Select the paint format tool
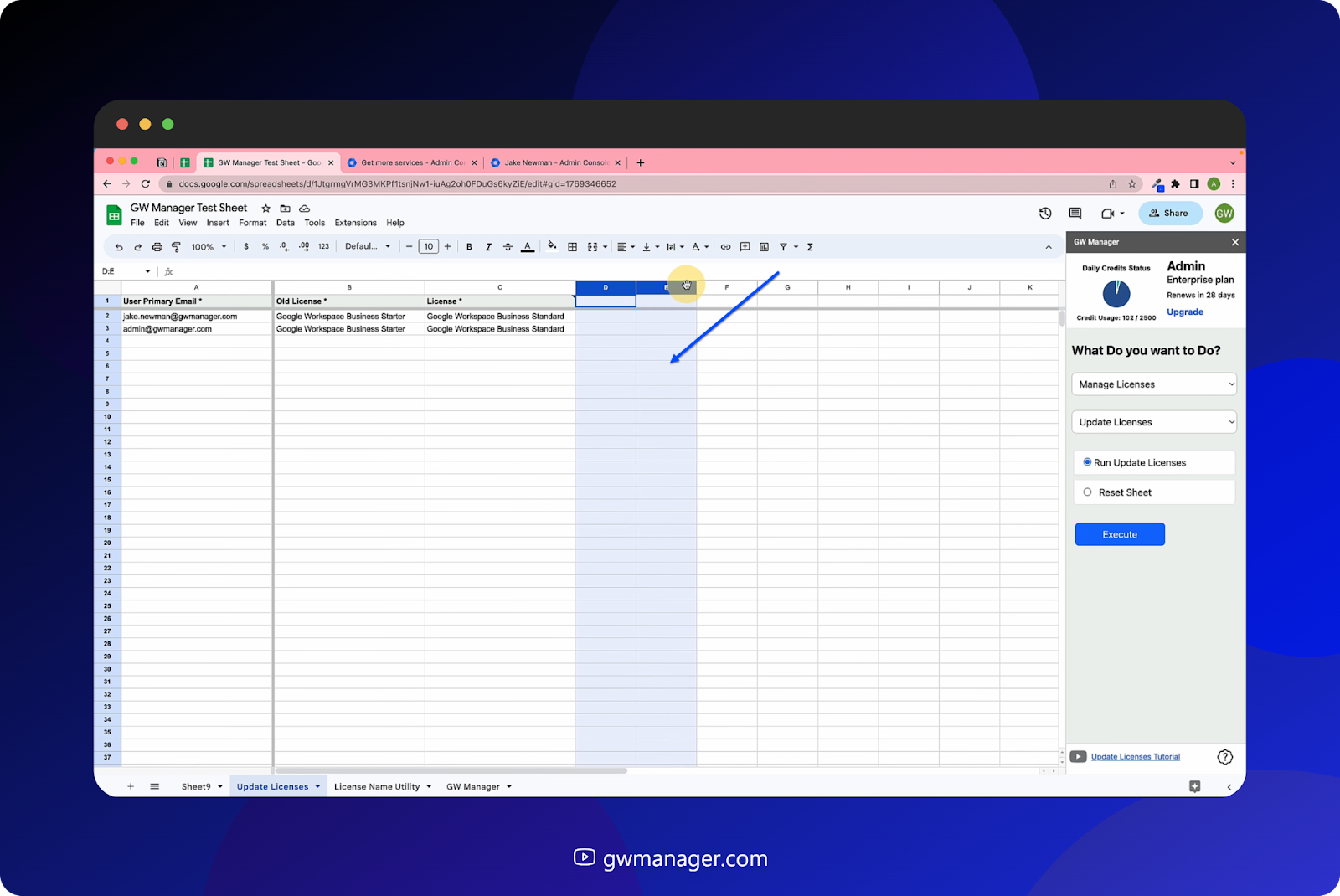This screenshot has height=896, width=1340. (176, 247)
